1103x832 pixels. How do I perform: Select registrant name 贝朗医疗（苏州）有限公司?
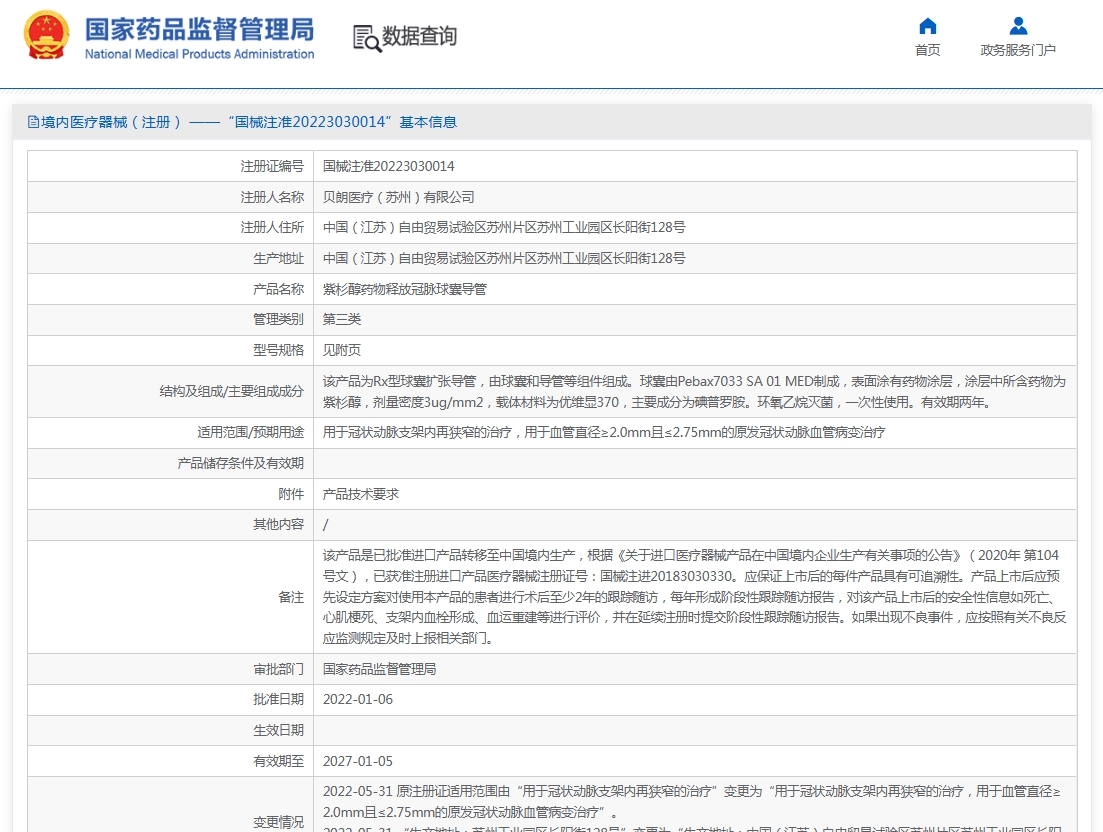tap(398, 197)
